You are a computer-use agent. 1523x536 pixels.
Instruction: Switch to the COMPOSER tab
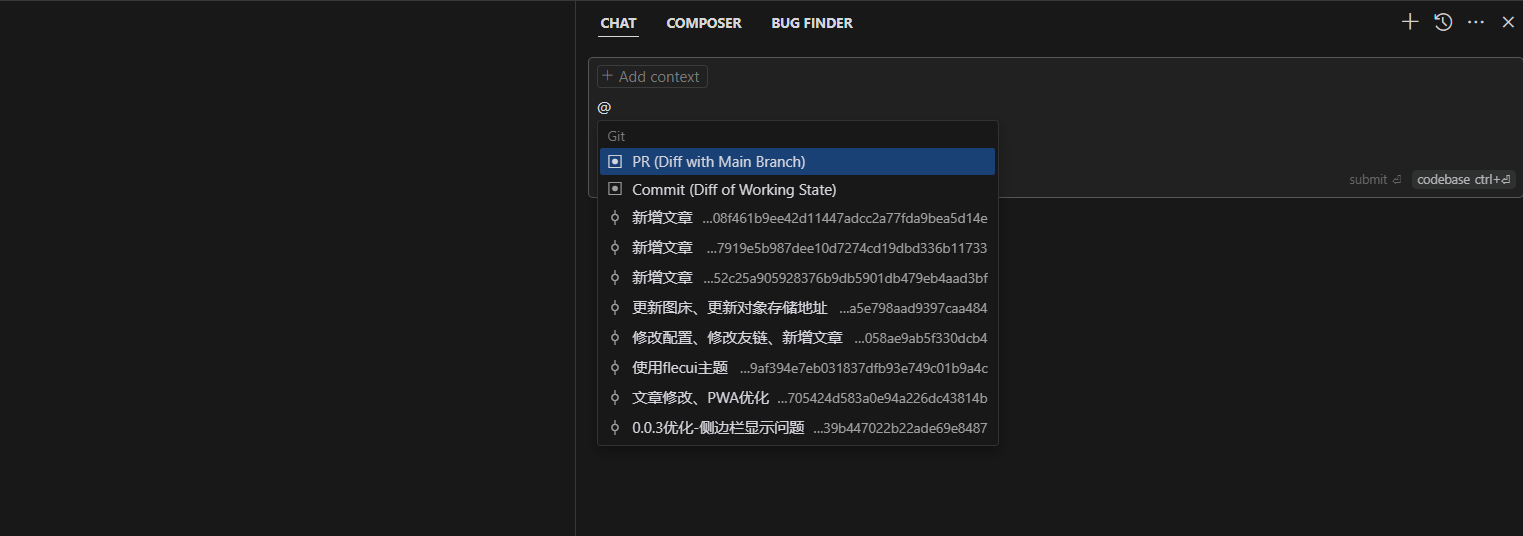[x=704, y=23]
